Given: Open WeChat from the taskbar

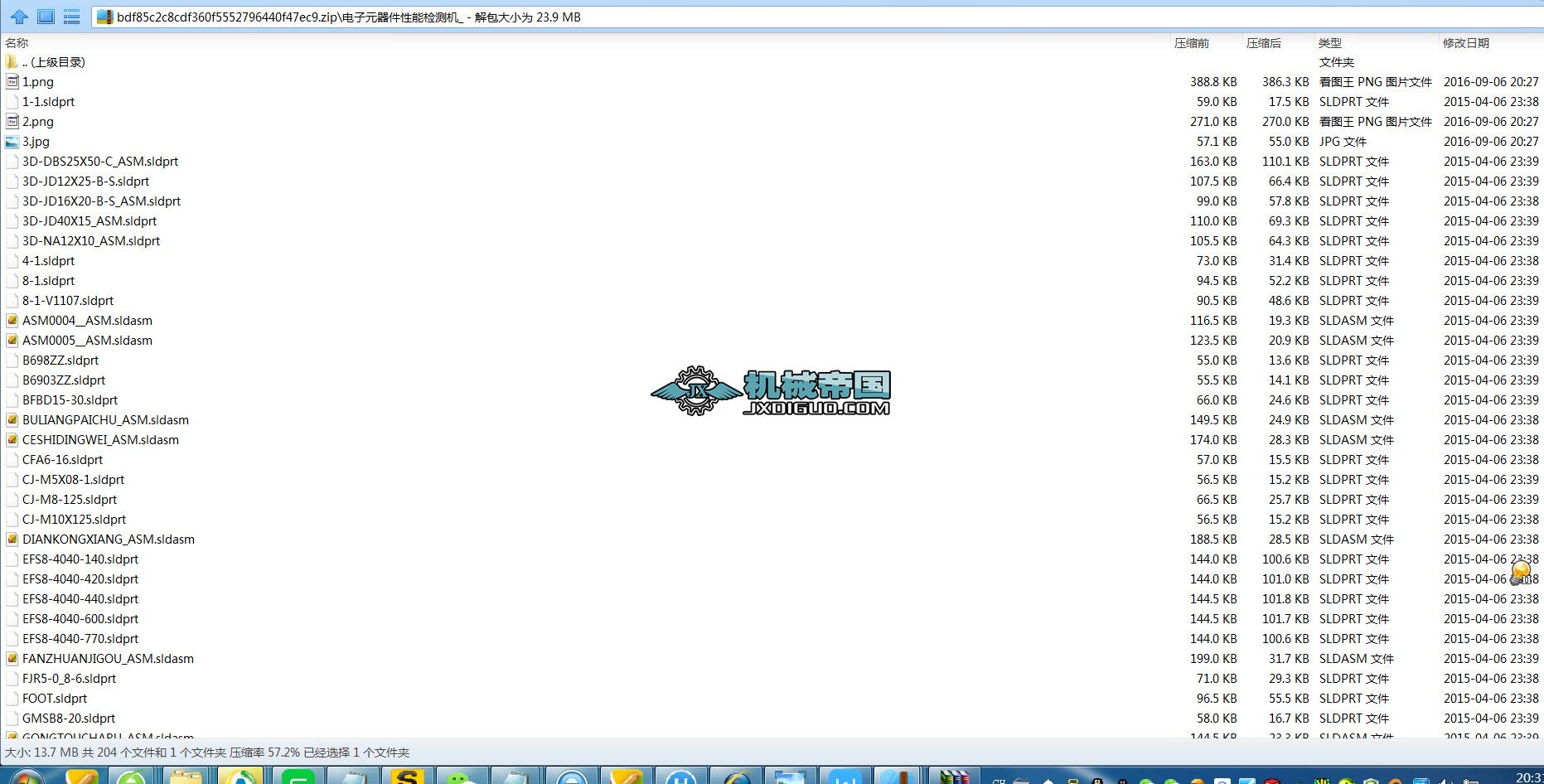Looking at the screenshot, I should [x=462, y=777].
